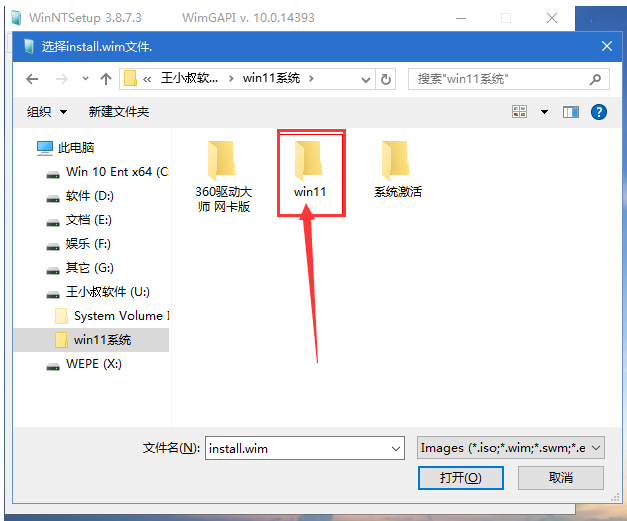The width and height of the screenshot is (627, 521).
Task: Click the search magnifier icon
Action: tap(595, 79)
